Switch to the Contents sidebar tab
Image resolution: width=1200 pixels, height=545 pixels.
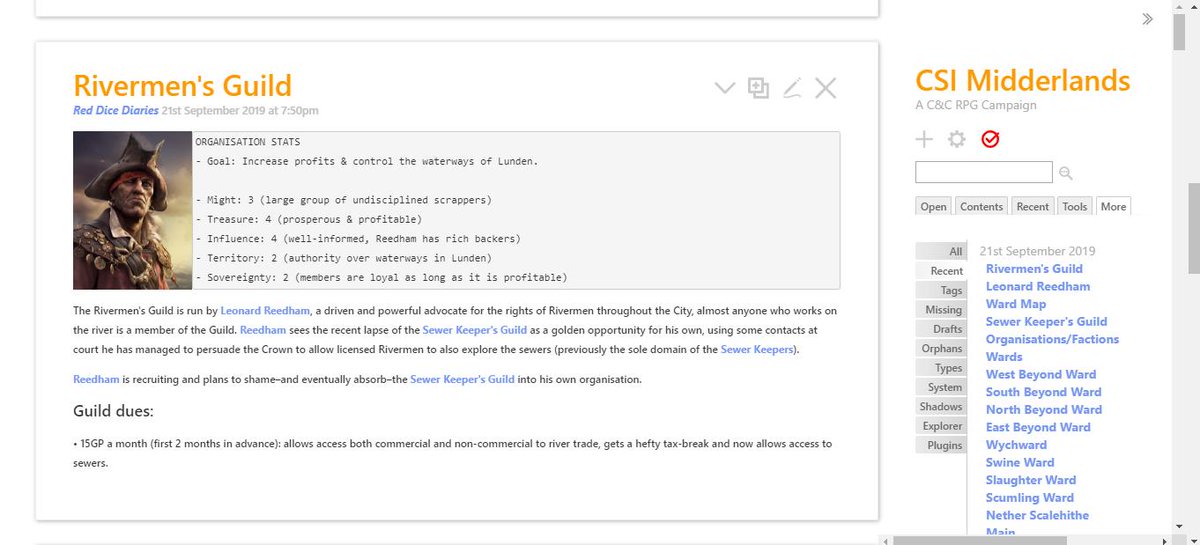tap(981, 206)
